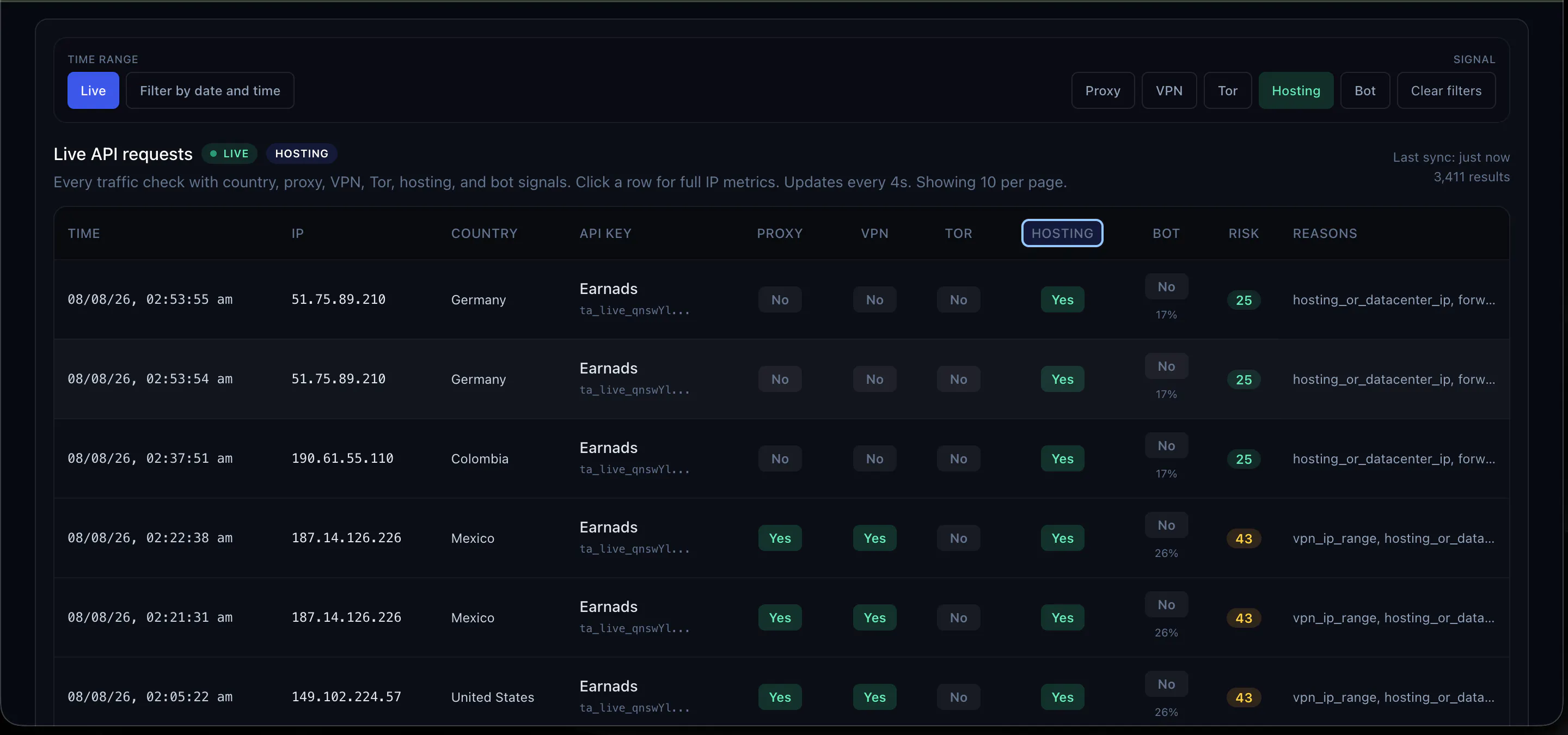Open the request logged at 02:05:22 am

click(x=782, y=691)
